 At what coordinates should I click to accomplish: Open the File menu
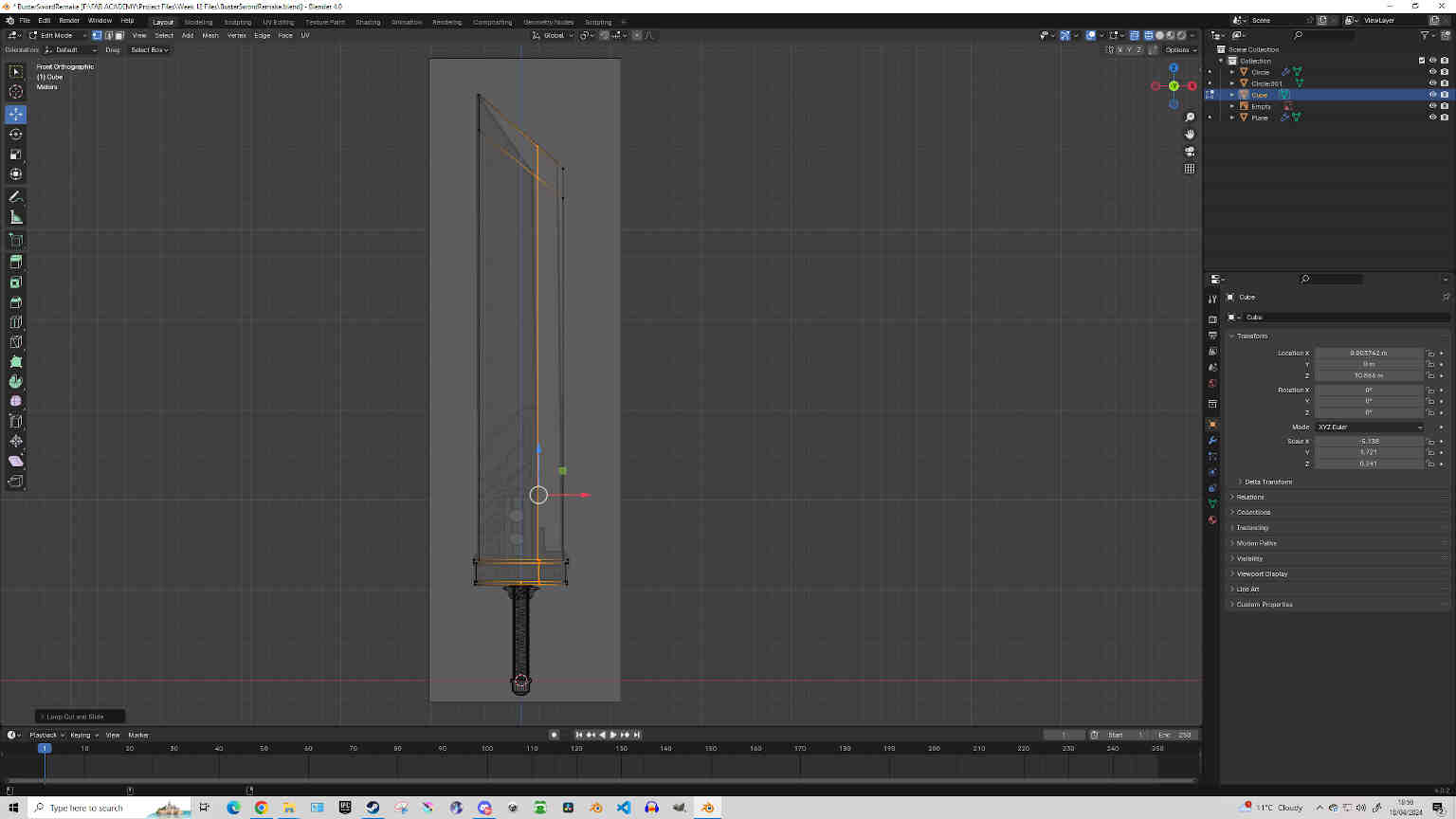click(25, 20)
